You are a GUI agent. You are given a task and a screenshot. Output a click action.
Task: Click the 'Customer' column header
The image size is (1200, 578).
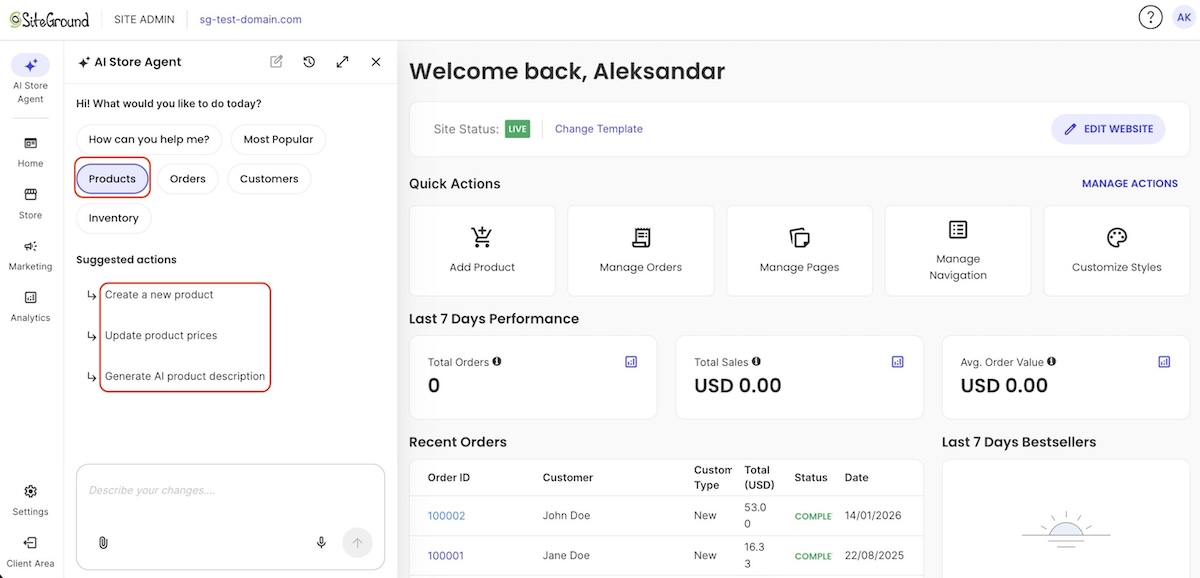pos(568,478)
